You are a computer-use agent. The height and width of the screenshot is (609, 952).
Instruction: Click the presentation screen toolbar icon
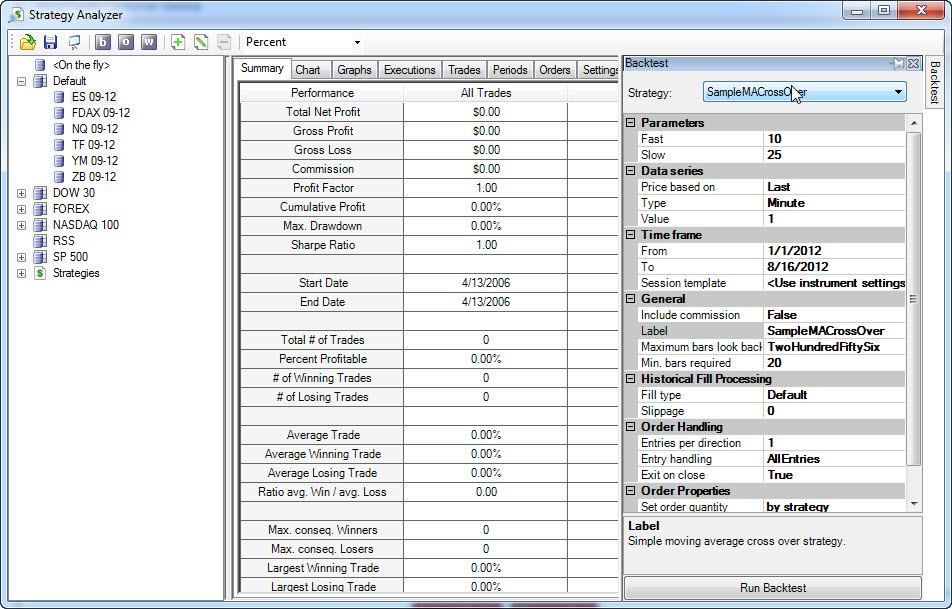[74, 42]
